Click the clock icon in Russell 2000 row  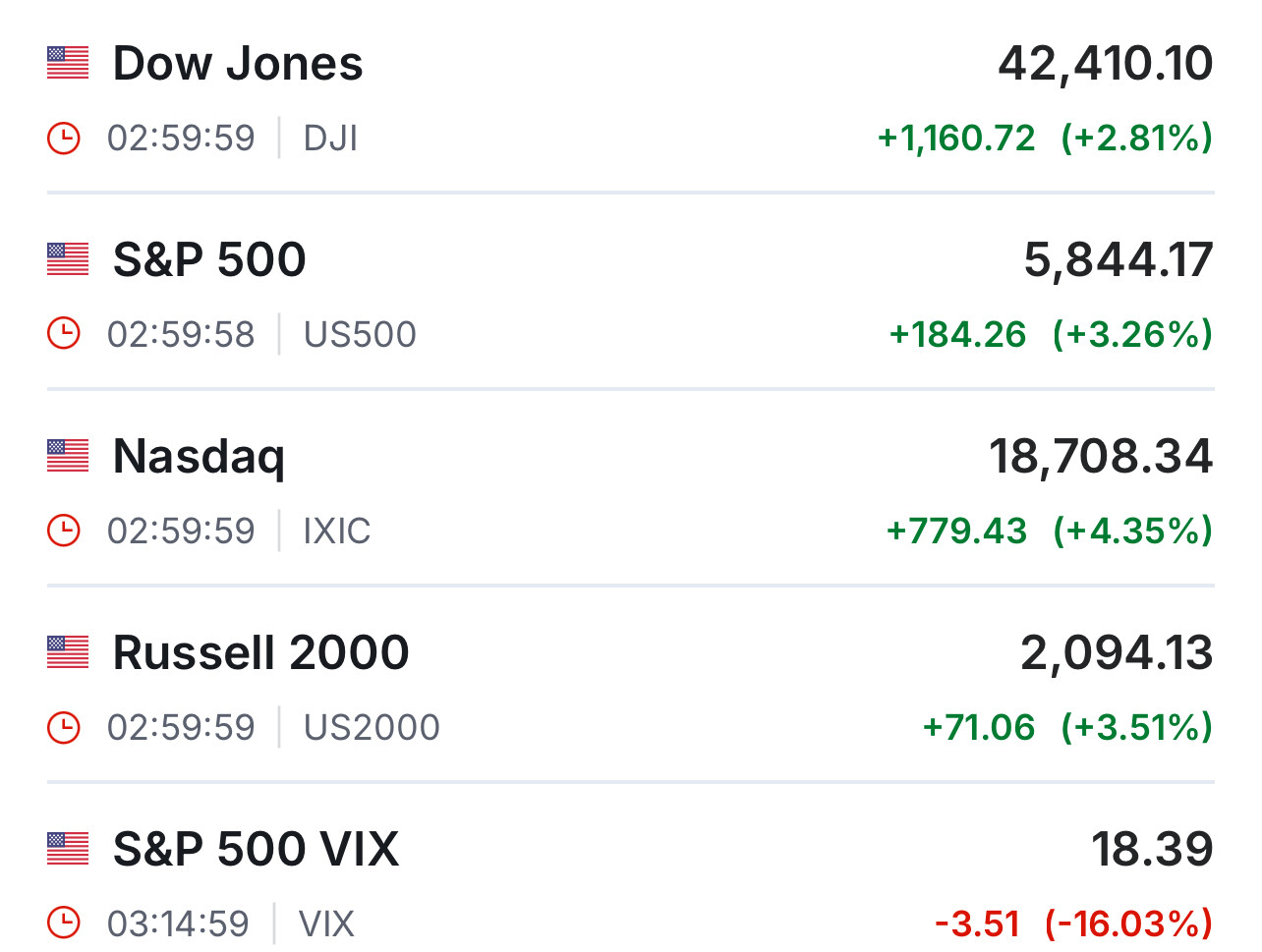click(x=64, y=727)
